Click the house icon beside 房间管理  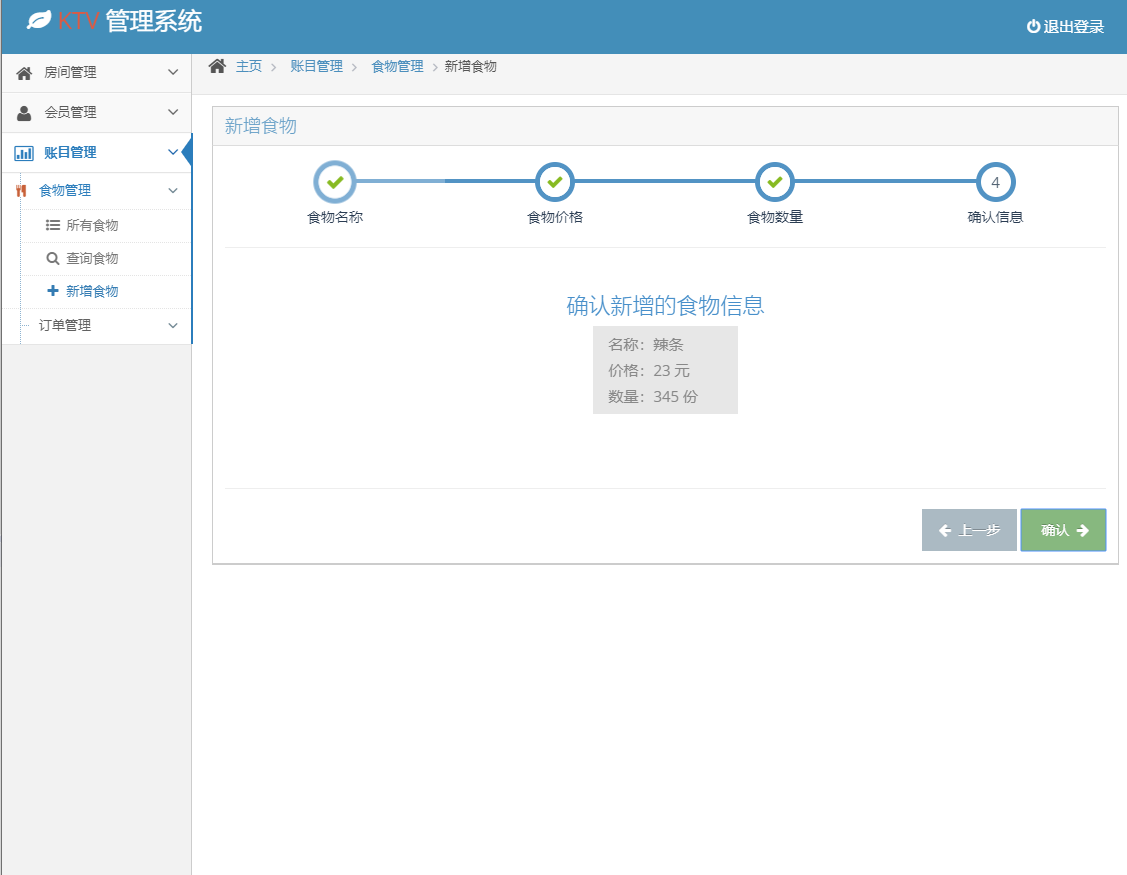[x=24, y=73]
